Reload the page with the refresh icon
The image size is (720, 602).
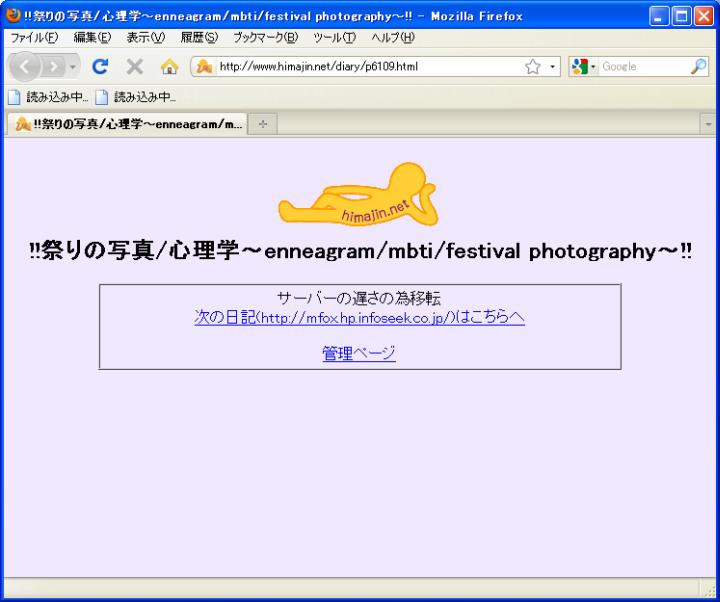coord(101,68)
